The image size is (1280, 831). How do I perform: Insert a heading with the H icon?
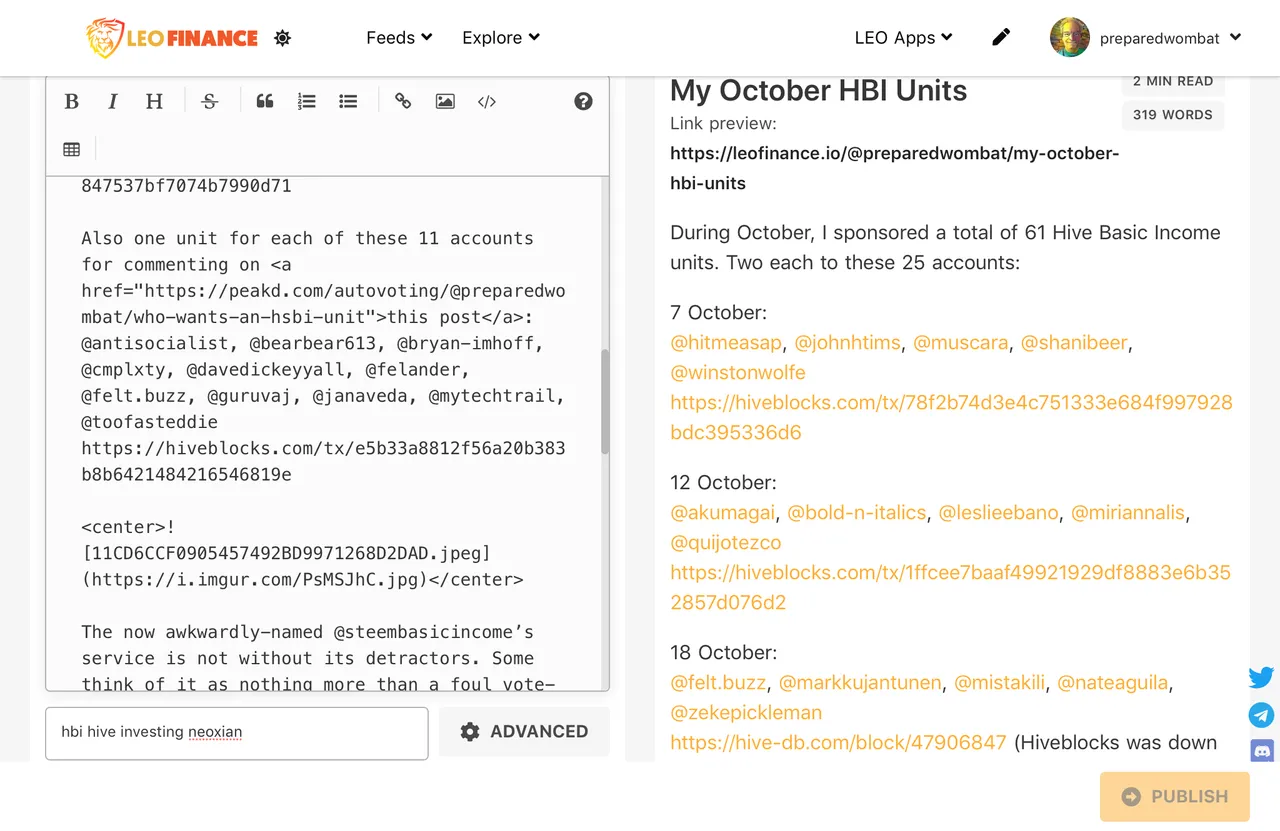click(x=154, y=101)
